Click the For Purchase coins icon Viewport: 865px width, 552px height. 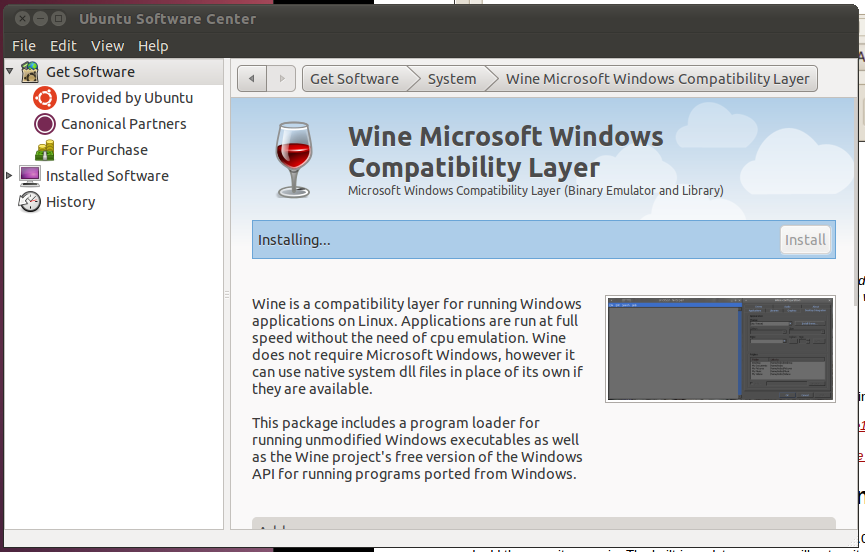tap(45, 150)
